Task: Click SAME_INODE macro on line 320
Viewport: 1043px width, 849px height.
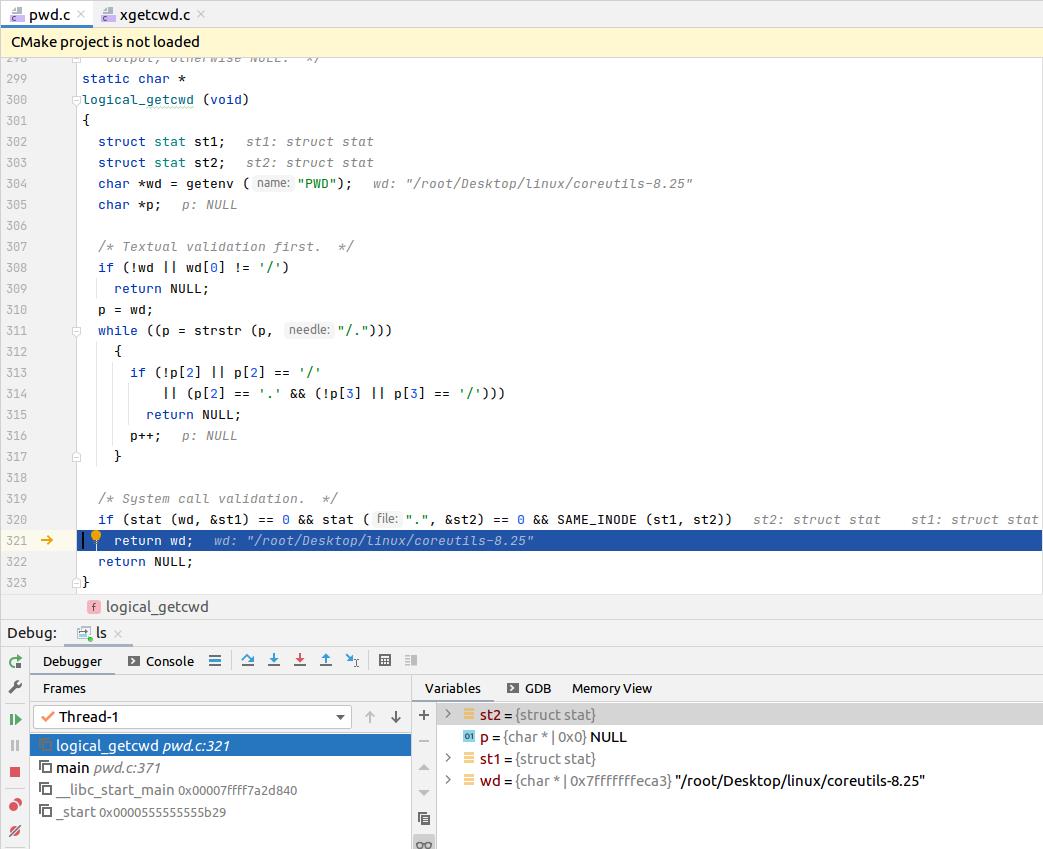Action: coord(597,520)
